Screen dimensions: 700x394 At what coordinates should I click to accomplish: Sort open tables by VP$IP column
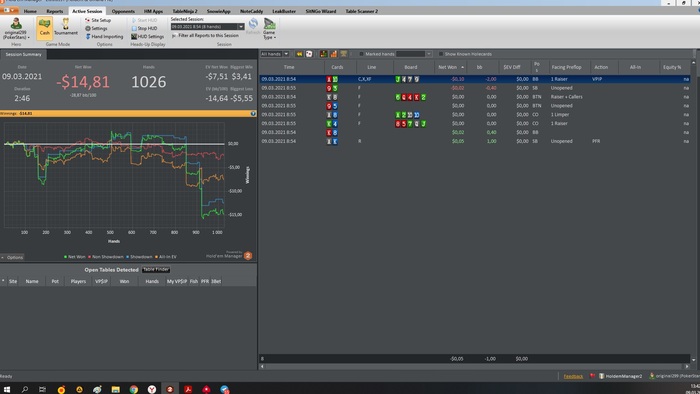101,282
